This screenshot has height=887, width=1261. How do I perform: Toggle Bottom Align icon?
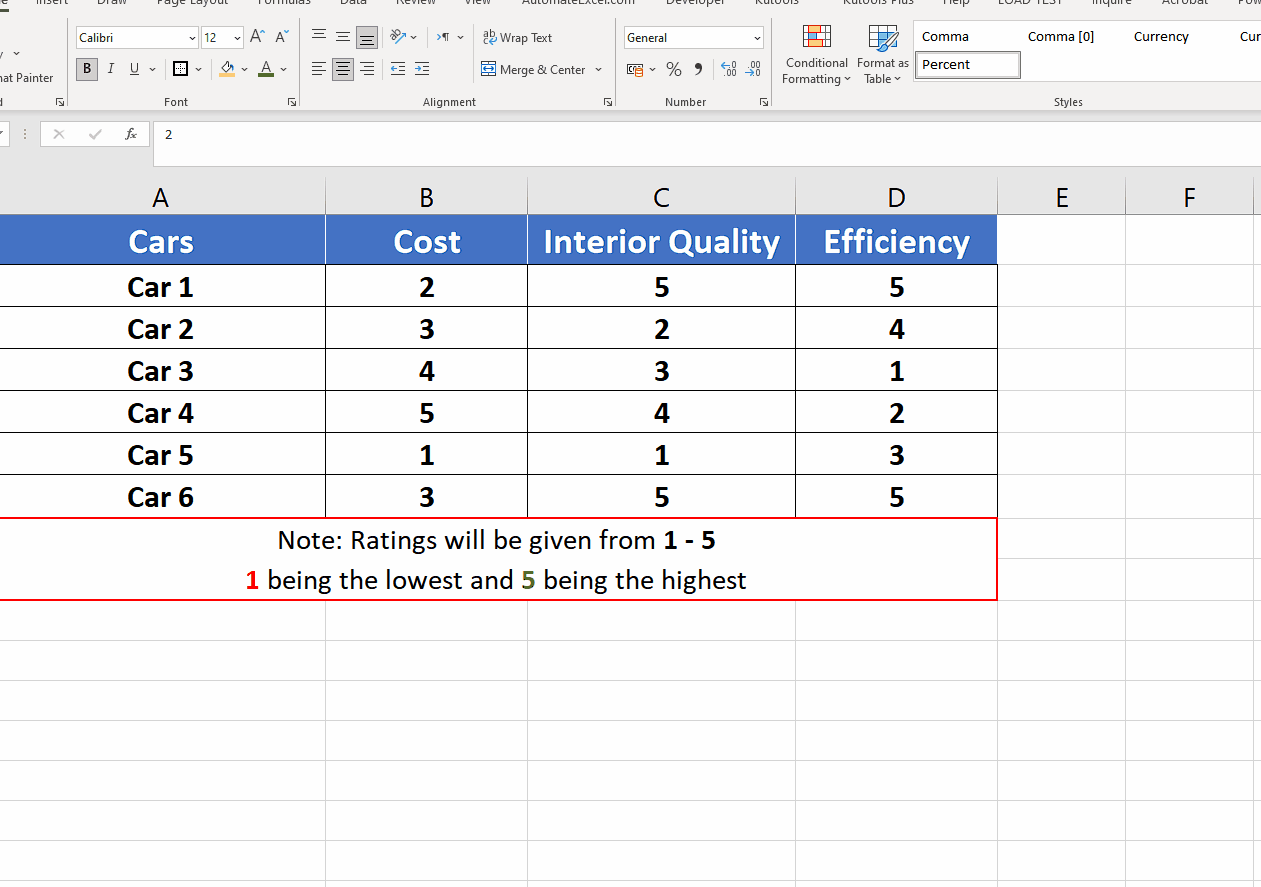[367, 38]
